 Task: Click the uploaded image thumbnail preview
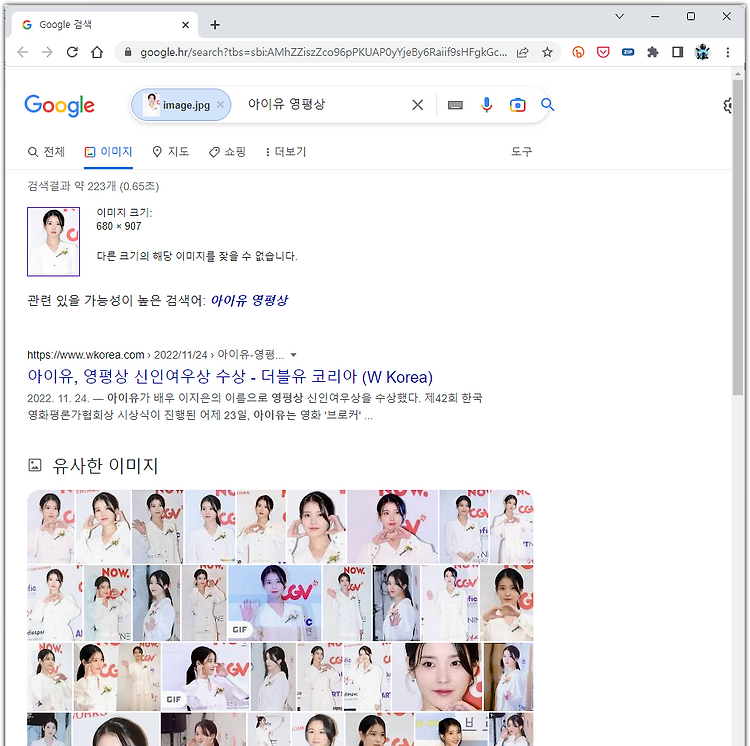[54, 241]
